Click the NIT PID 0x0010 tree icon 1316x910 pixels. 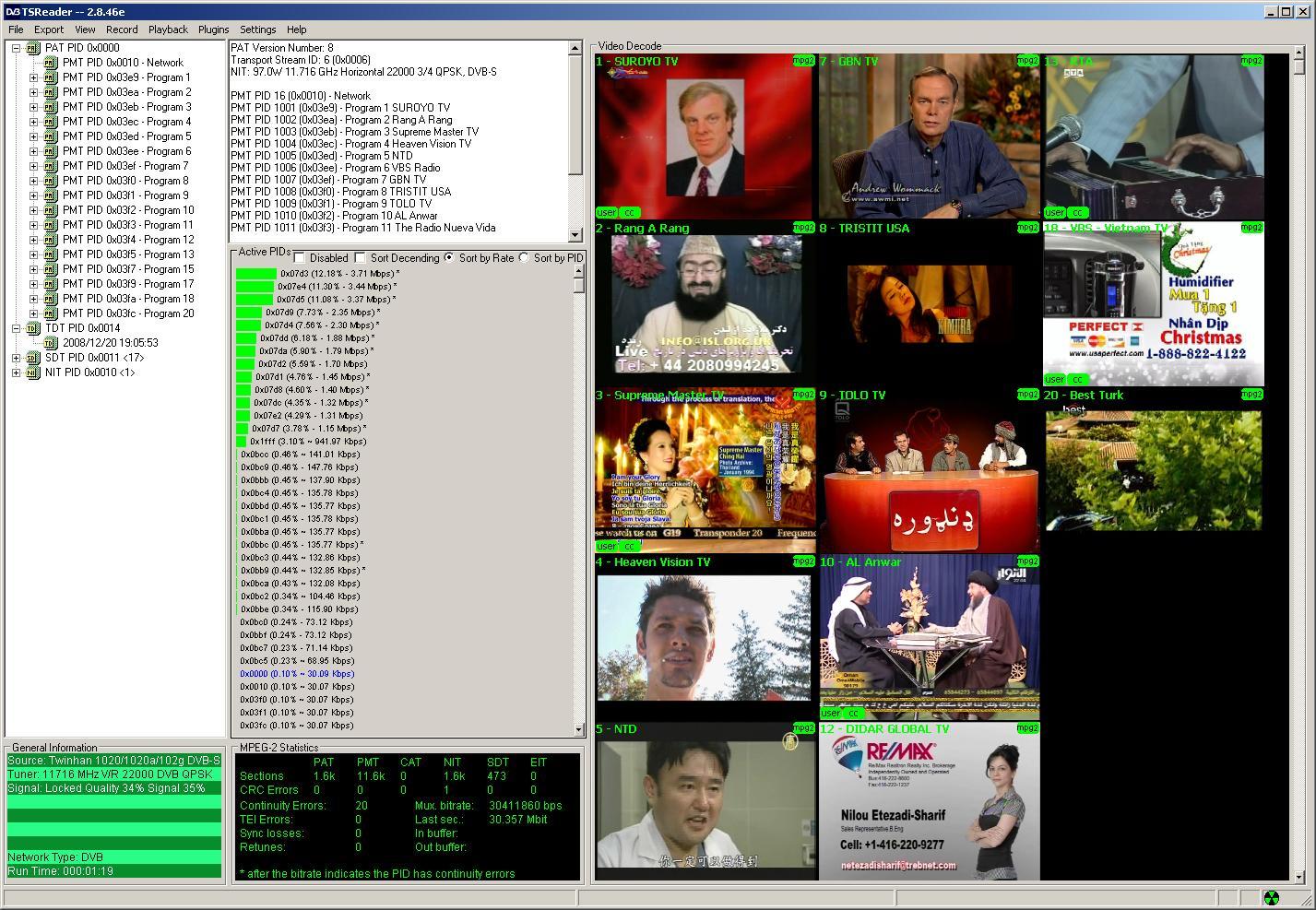click(x=33, y=372)
